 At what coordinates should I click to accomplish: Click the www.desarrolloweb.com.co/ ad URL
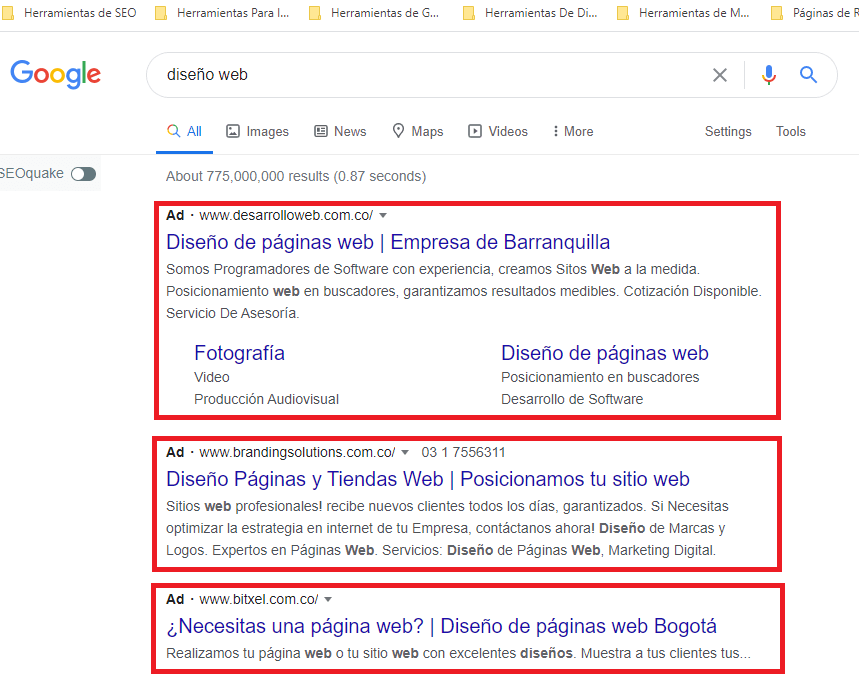(x=286, y=215)
